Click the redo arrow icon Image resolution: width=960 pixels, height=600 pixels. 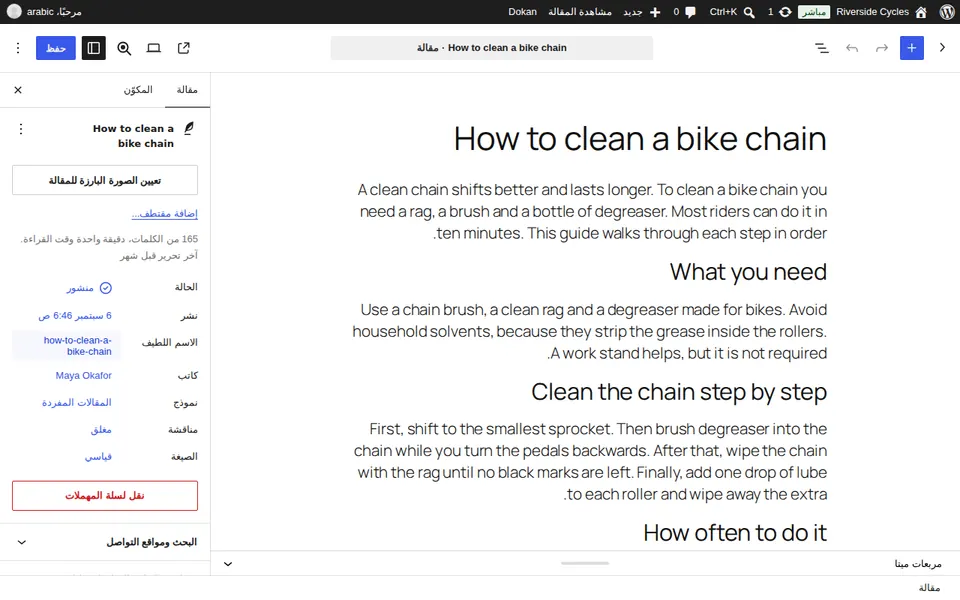pos(882,48)
